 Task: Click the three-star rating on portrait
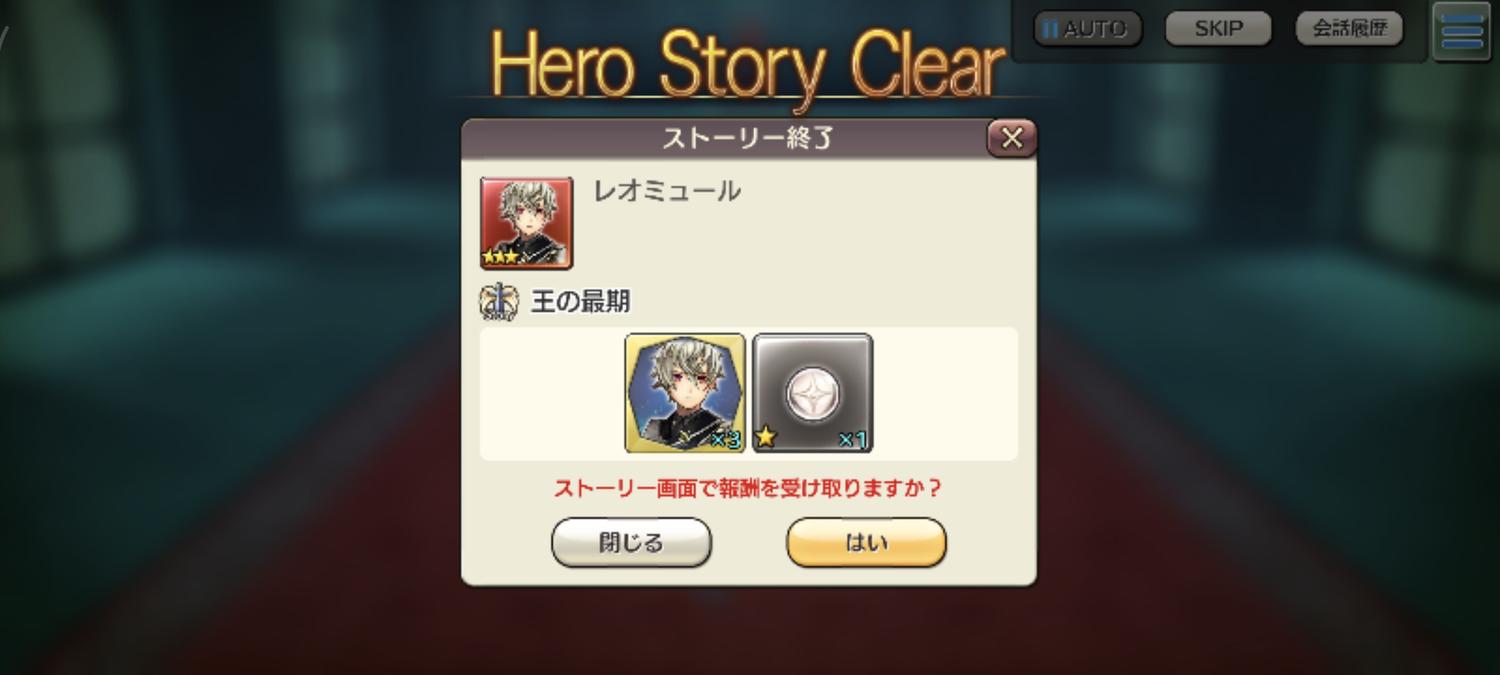(499, 257)
